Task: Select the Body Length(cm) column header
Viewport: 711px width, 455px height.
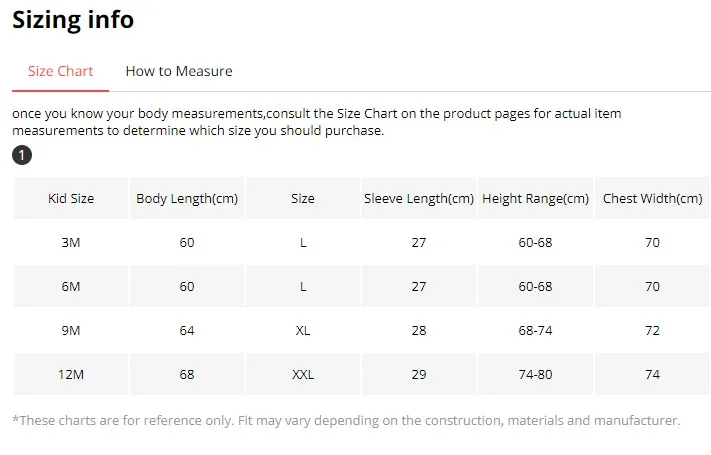Action: (187, 199)
